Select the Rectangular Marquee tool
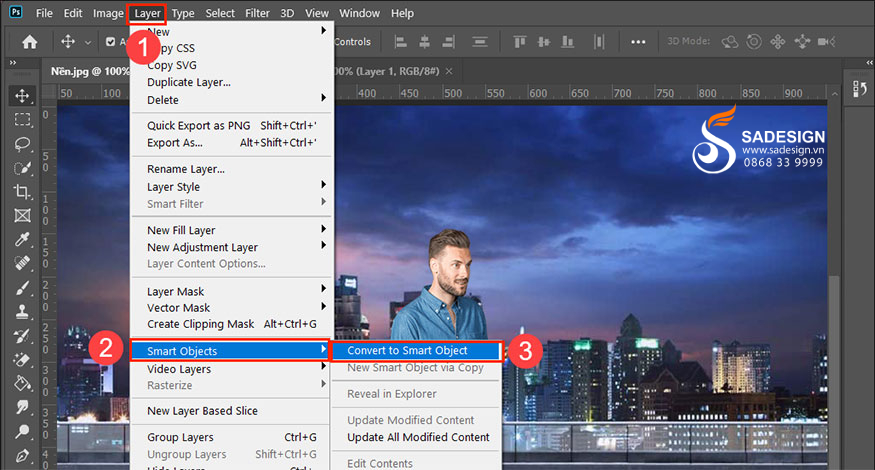This screenshot has height=470, width=875. click(22, 119)
